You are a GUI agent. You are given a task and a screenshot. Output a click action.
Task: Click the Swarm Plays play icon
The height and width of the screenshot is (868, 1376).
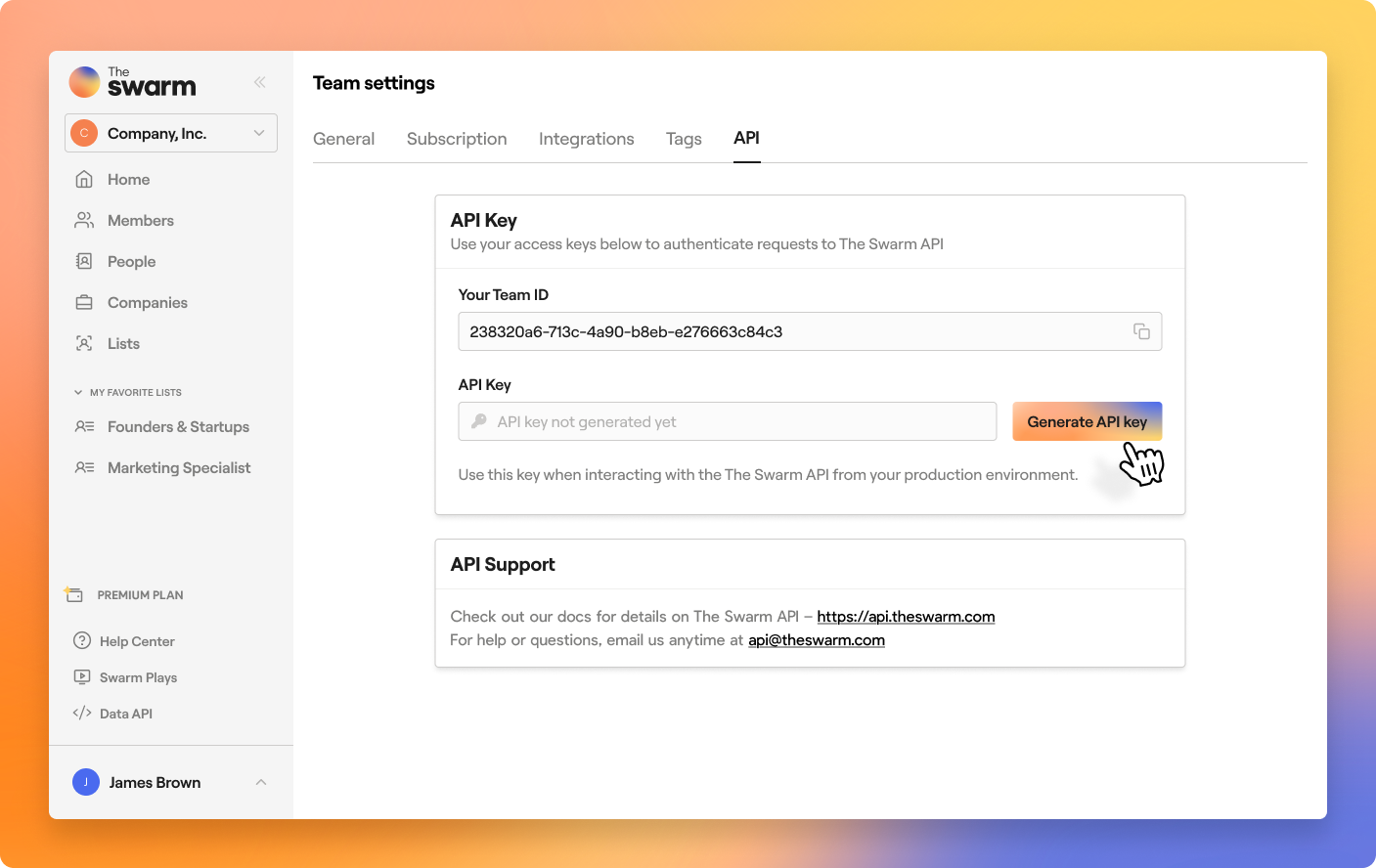(x=82, y=677)
